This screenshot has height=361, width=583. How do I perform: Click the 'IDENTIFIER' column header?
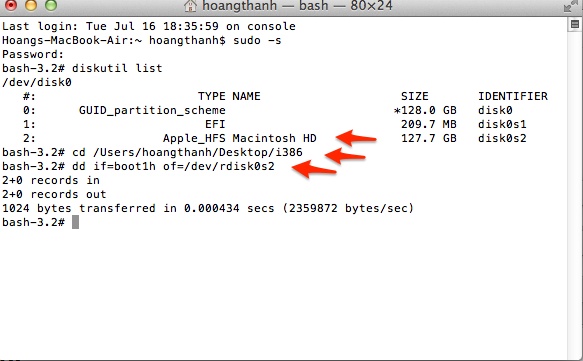(x=513, y=96)
